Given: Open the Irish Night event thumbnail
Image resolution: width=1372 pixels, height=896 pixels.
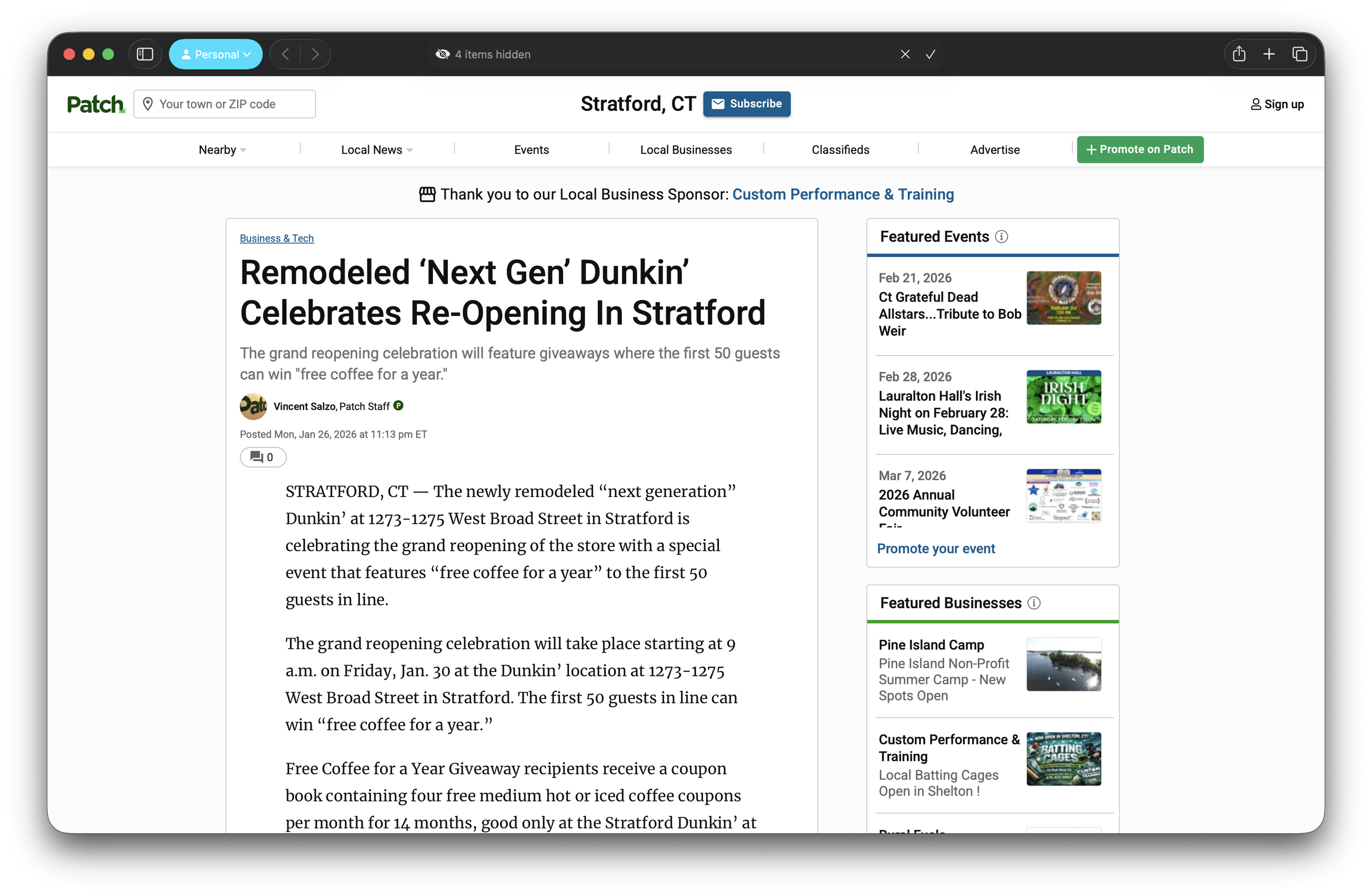Looking at the screenshot, I should coord(1063,397).
